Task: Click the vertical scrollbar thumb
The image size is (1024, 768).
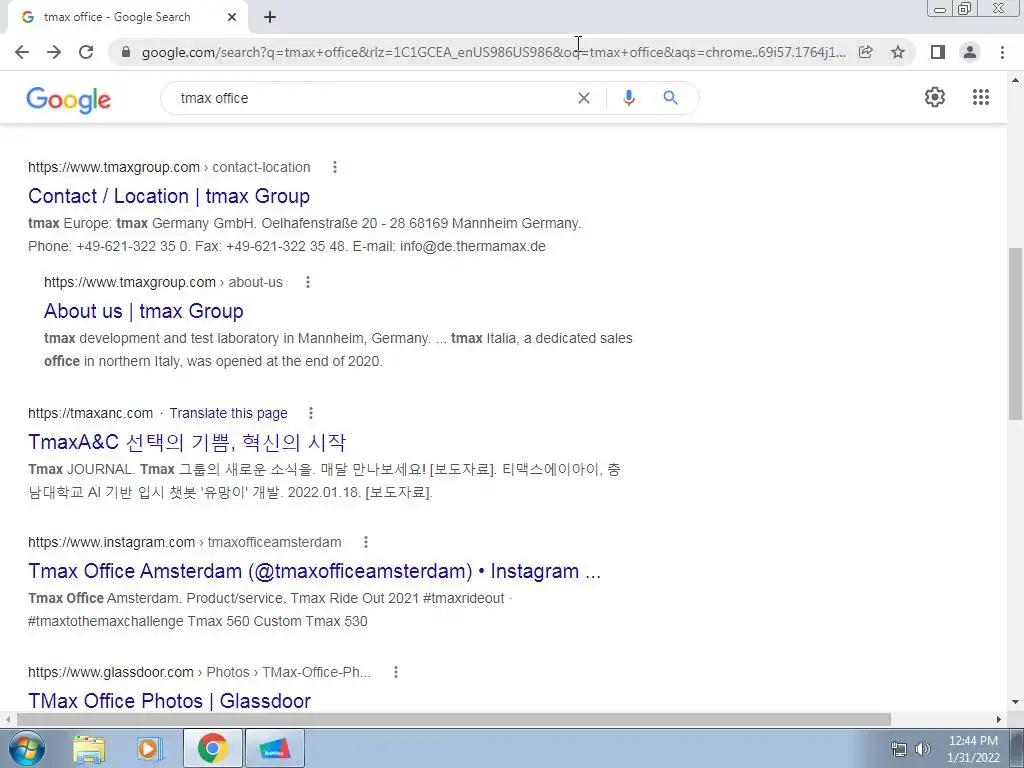Action: [x=1015, y=334]
